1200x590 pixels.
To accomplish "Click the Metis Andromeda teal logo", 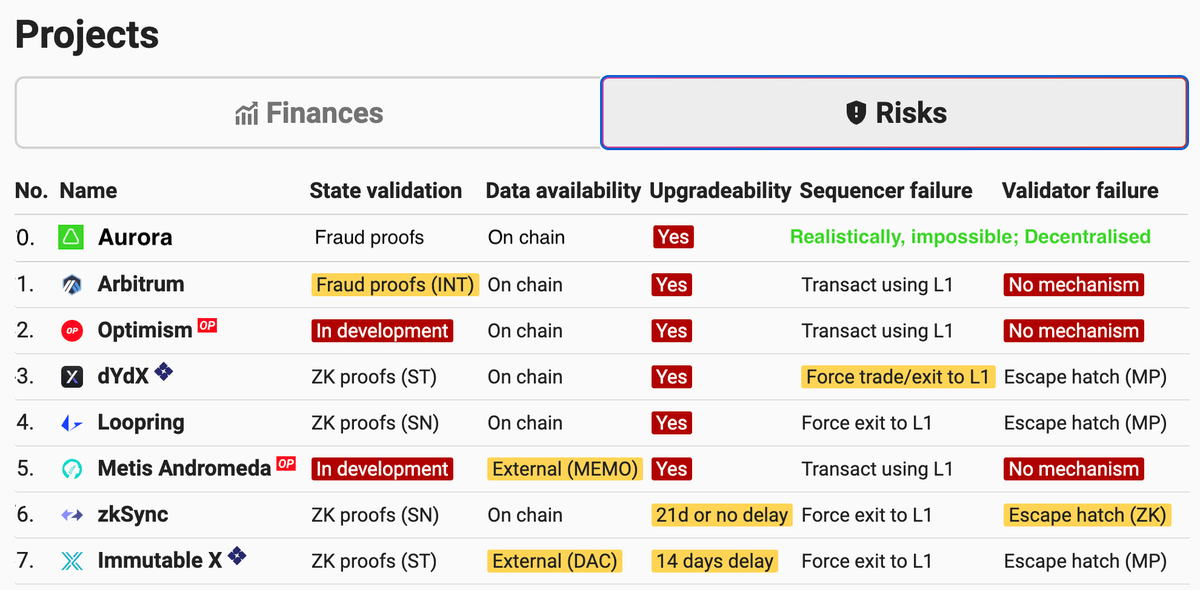I will [72, 469].
